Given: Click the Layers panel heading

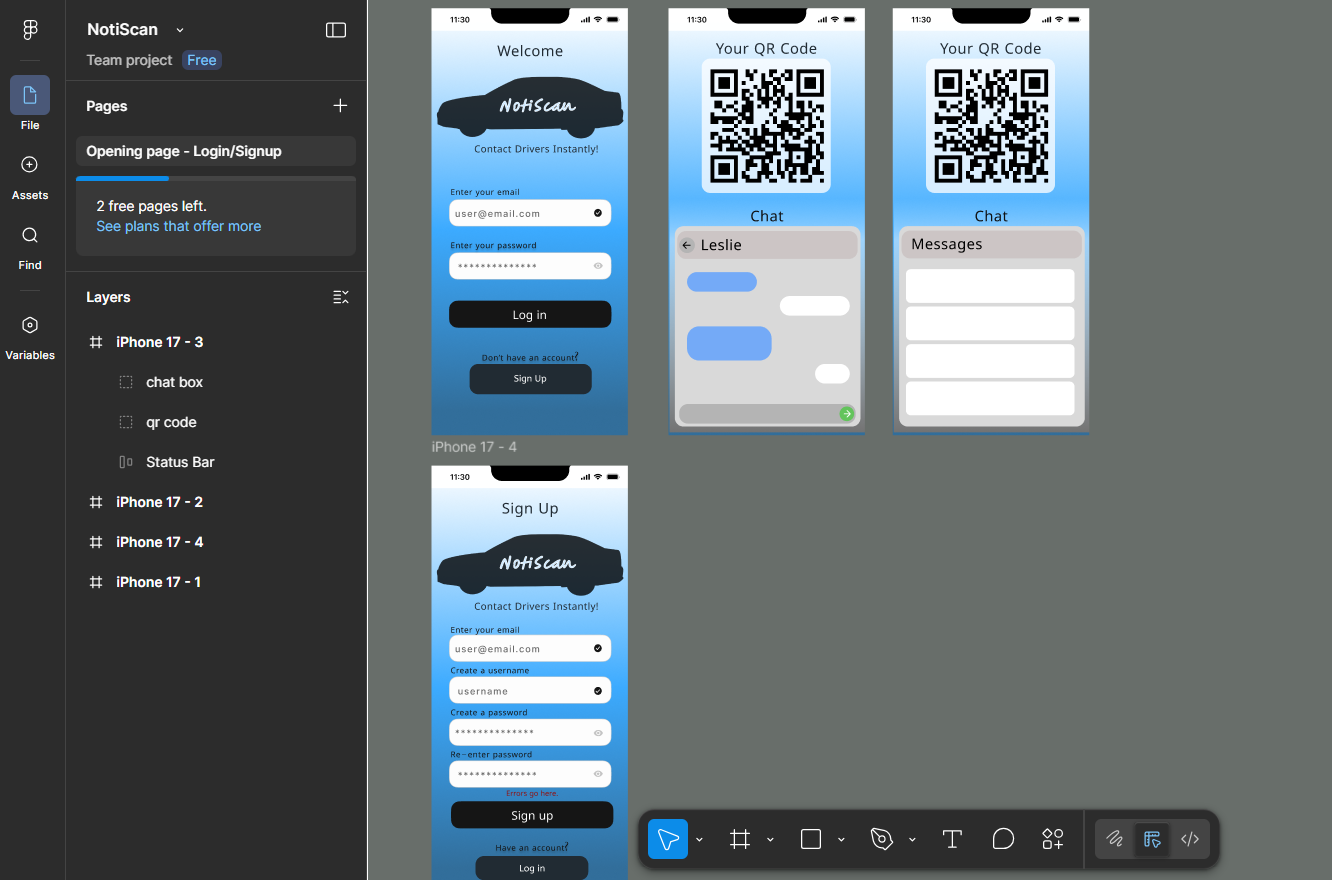Looking at the screenshot, I should click(108, 297).
